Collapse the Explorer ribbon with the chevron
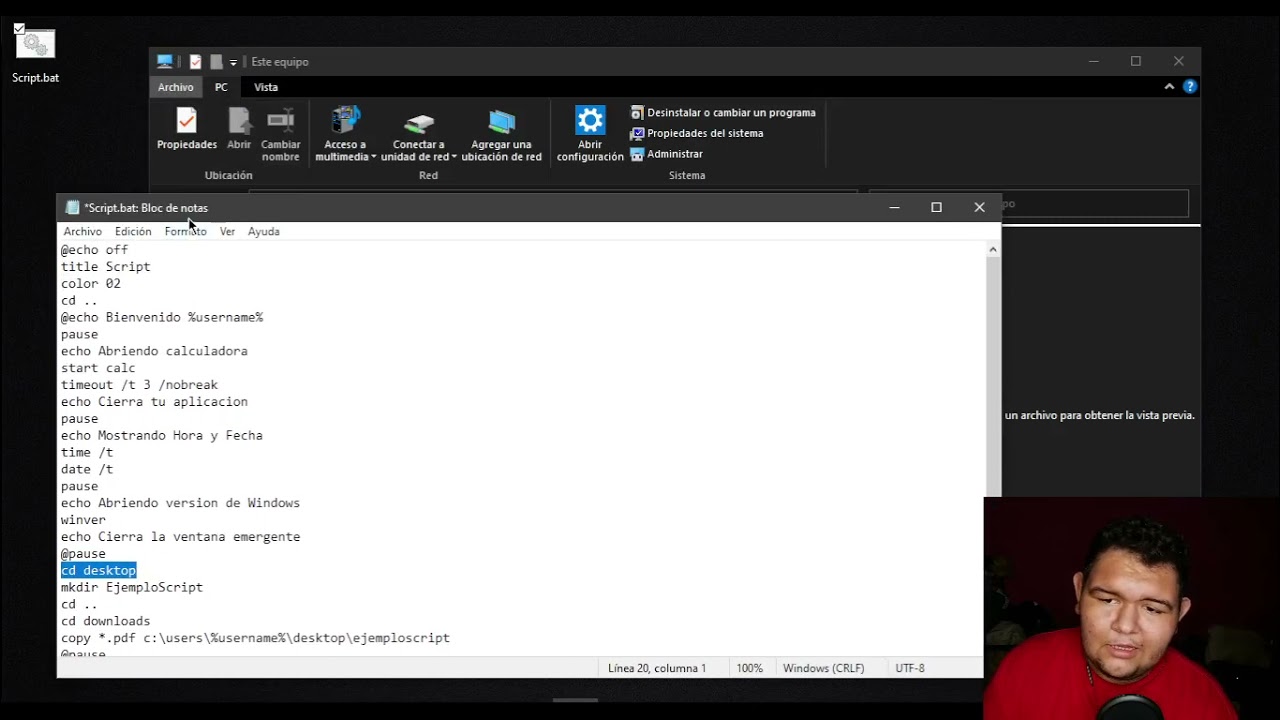This screenshot has height=720, width=1280. pos(1169,87)
